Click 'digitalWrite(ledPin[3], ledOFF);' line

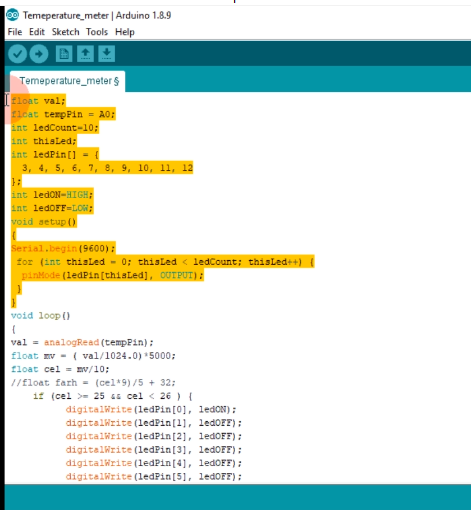click(154, 450)
